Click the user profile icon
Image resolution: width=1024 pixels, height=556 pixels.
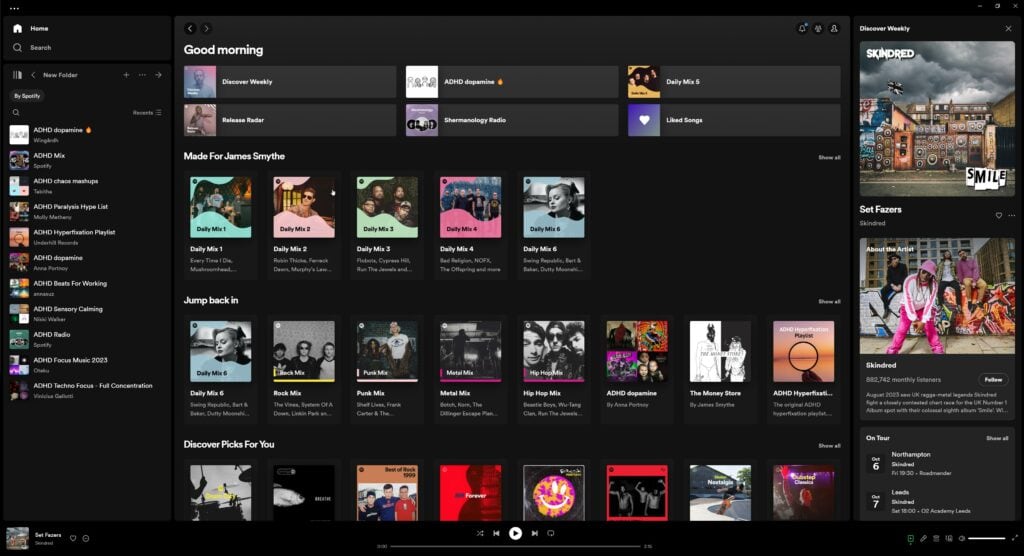tap(834, 29)
